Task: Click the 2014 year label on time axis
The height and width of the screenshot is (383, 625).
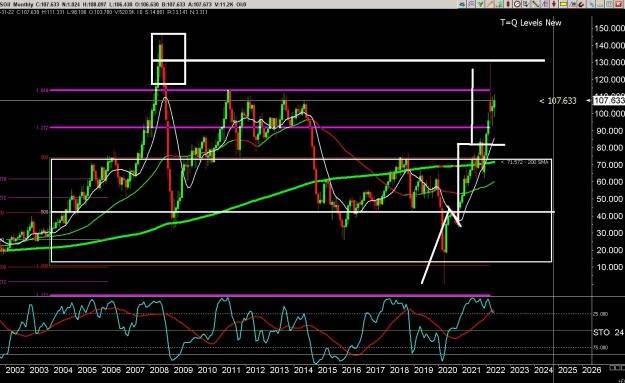Action: [x=303, y=370]
